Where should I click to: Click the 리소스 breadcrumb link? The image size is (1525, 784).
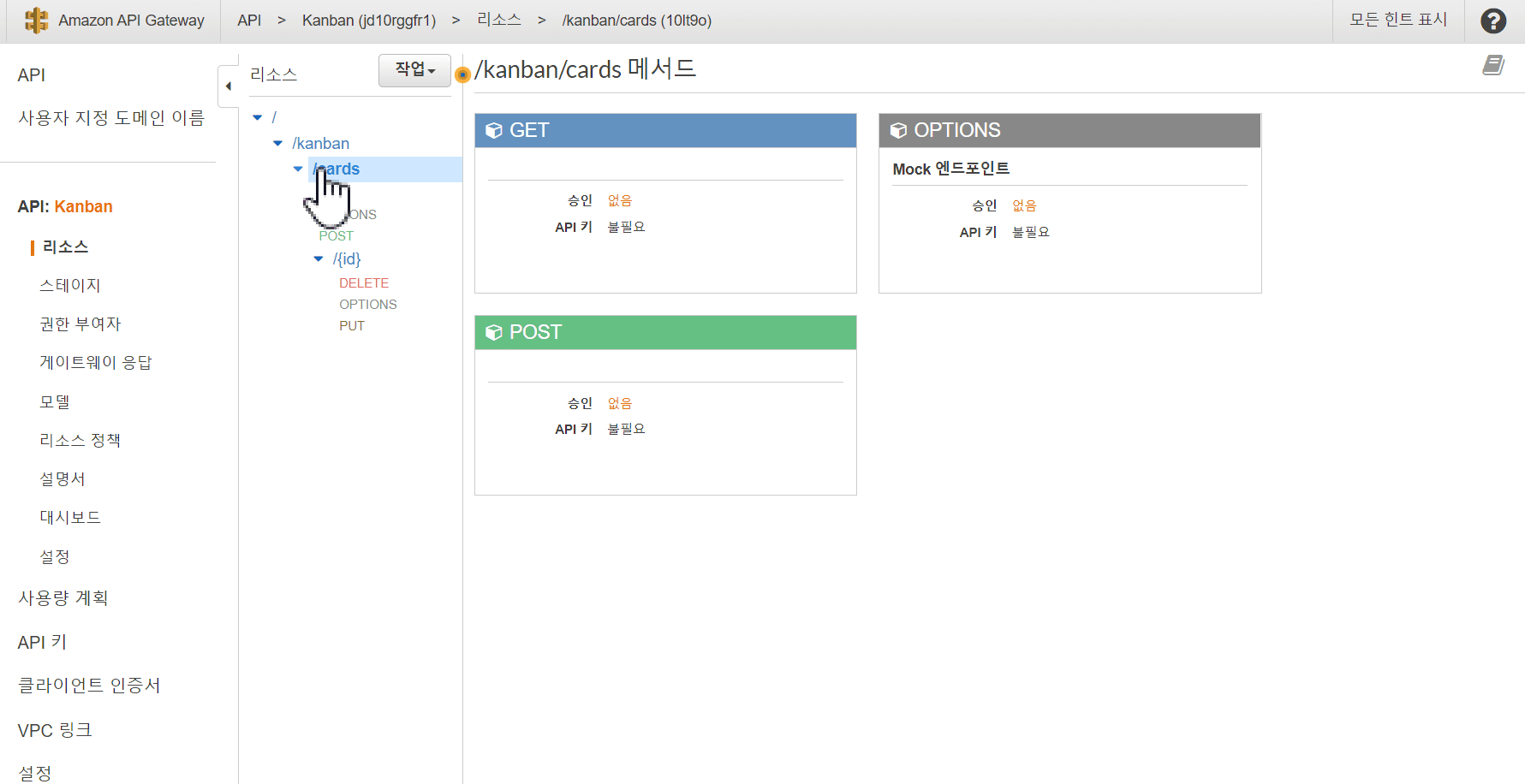[499, 20]
